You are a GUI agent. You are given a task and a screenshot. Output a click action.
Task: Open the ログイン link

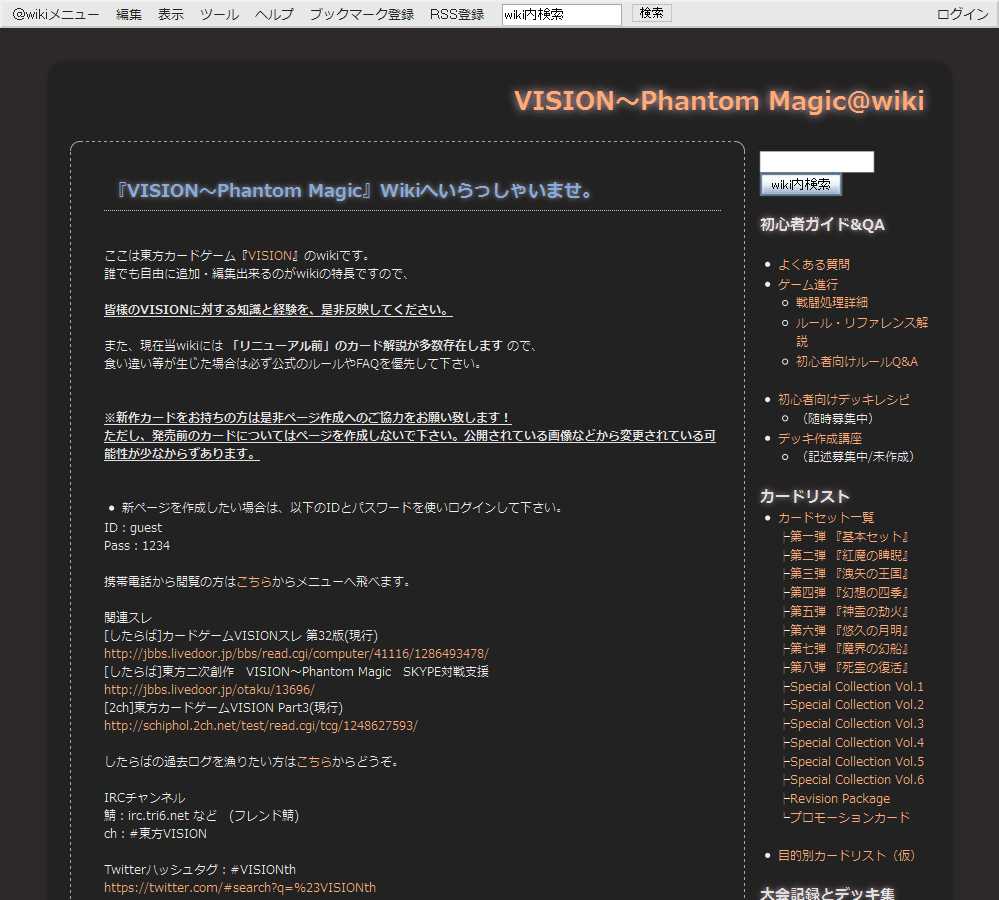(x=962, y=14)
